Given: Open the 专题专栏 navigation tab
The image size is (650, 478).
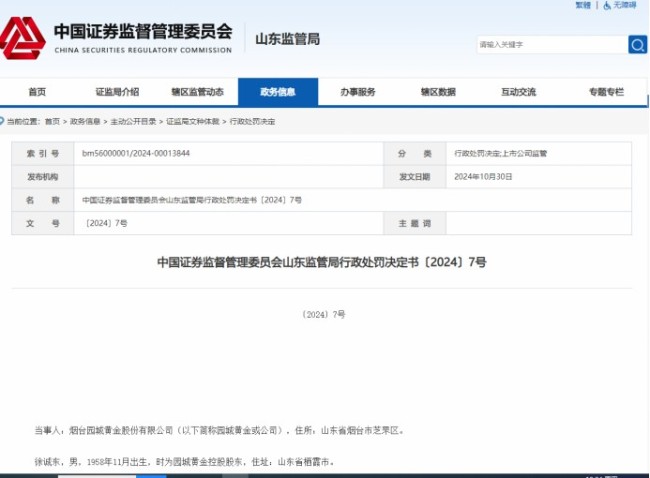Looking at the screenshot, I should click(x=606, y=92).
